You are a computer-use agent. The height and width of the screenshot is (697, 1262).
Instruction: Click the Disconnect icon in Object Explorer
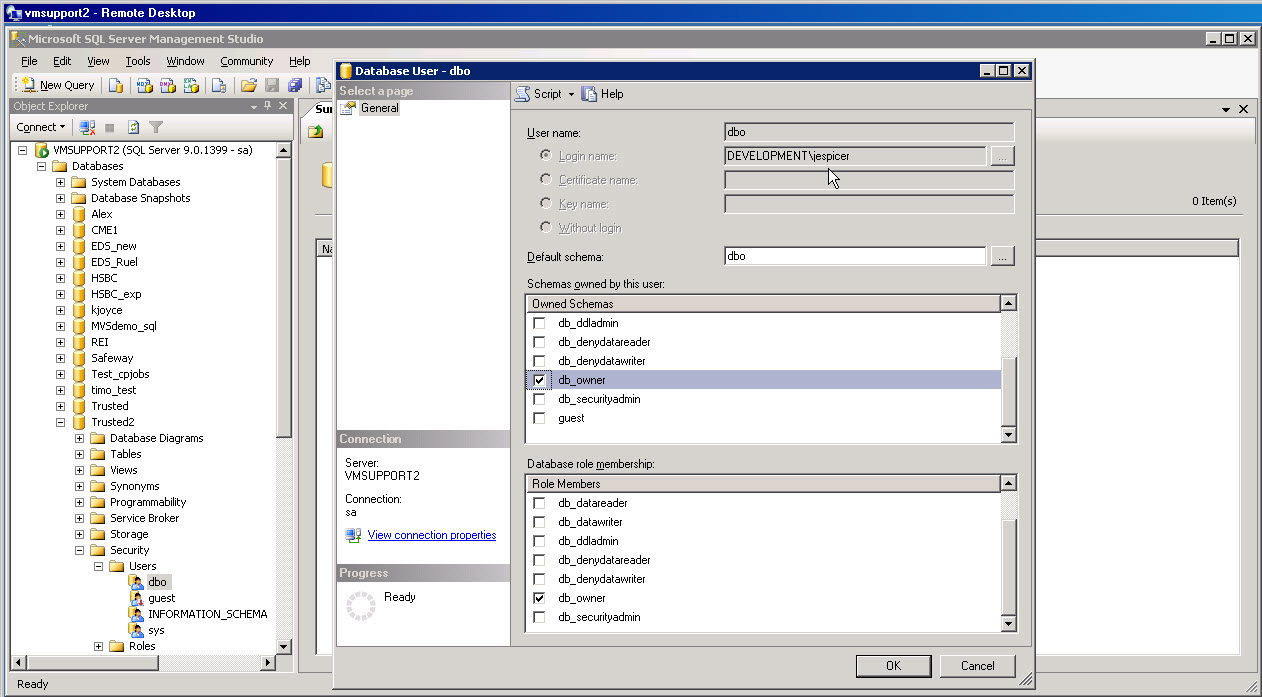point(88,127)
